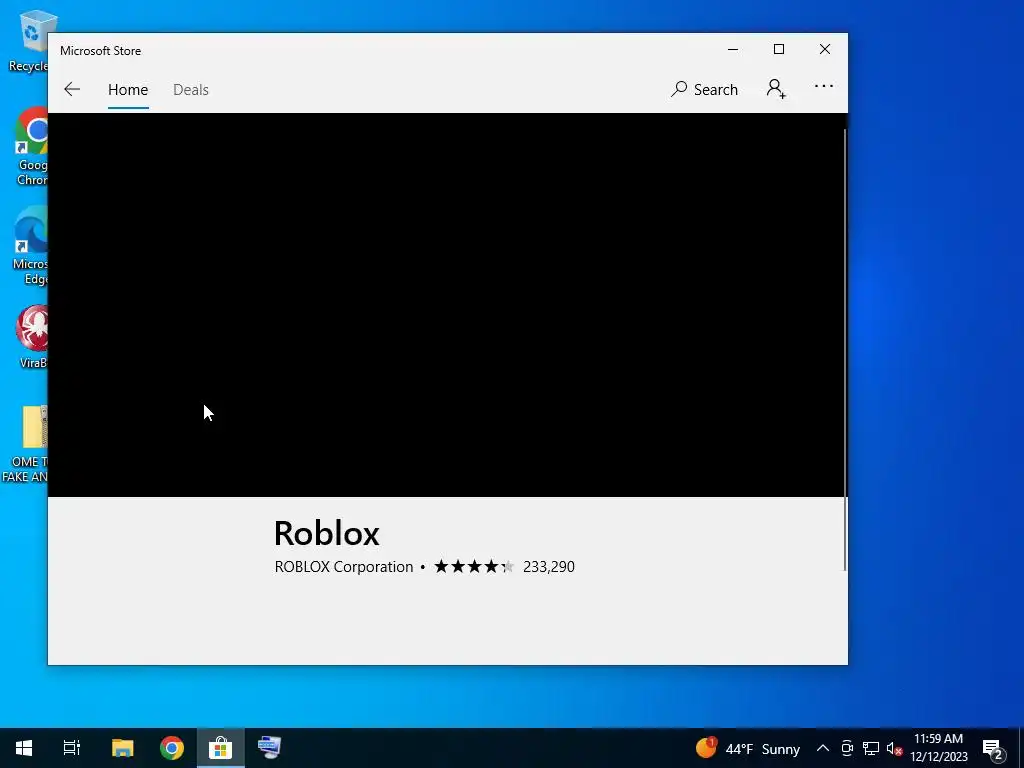This screenshot has height=768, width=1024.
Task: Select the zipped folder desktop icon
Action: (26, 444)
